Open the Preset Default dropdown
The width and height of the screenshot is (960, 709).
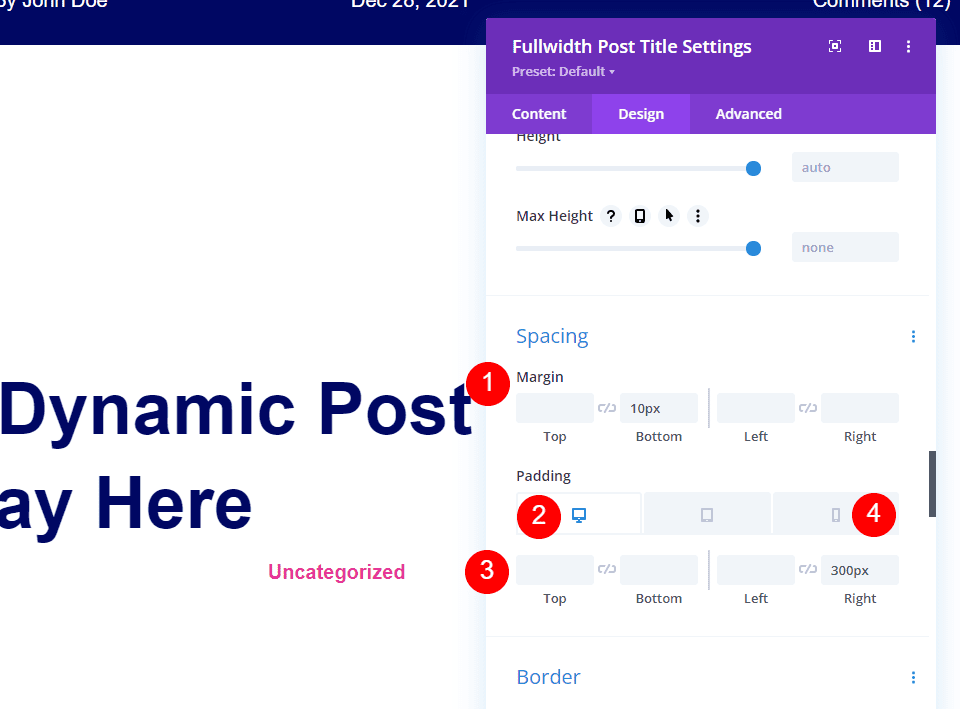(x=563, y=71)
